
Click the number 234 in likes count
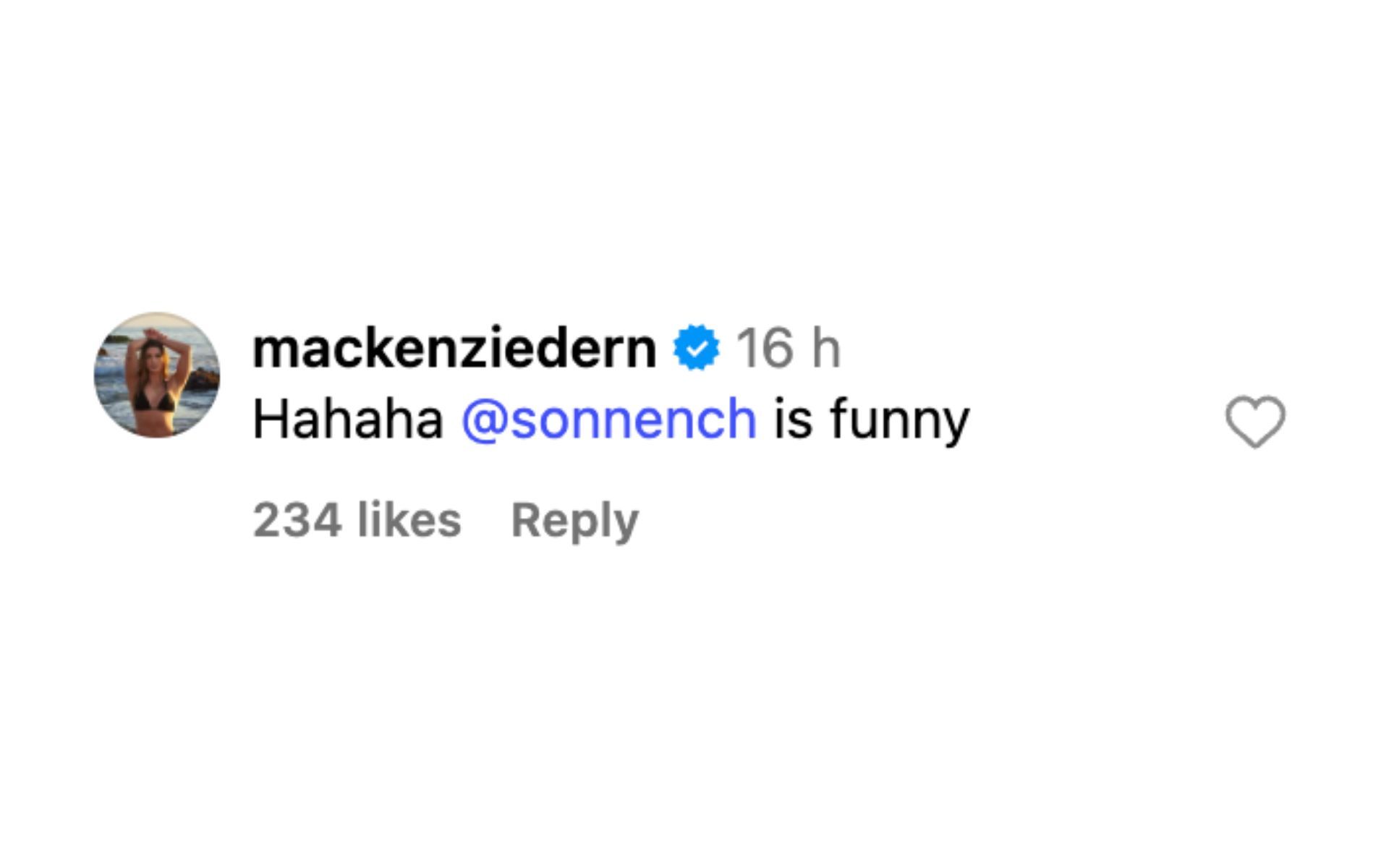click(x=297, y=520)
